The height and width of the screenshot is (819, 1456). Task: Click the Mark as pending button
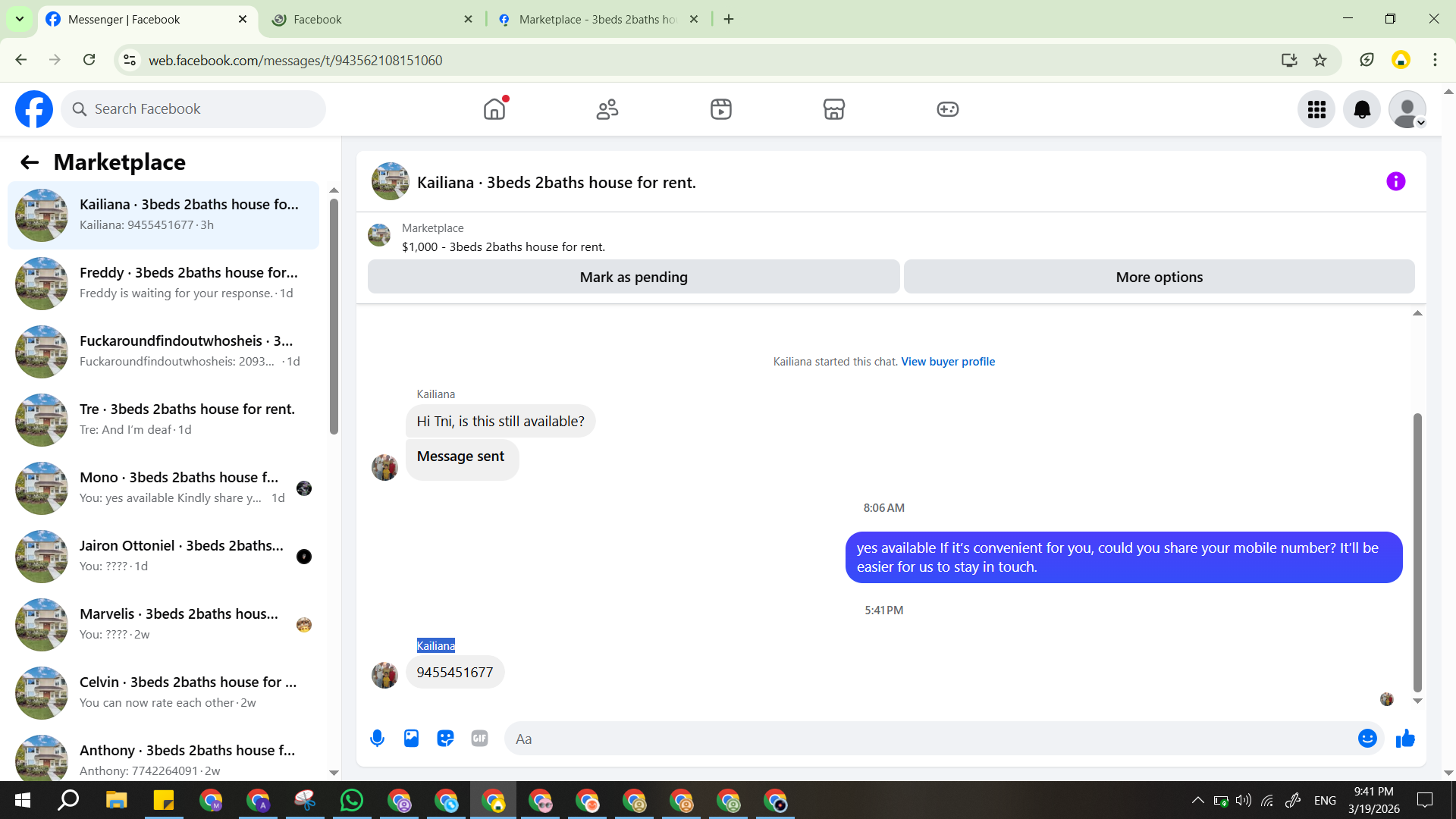click(x=633, y=277)
